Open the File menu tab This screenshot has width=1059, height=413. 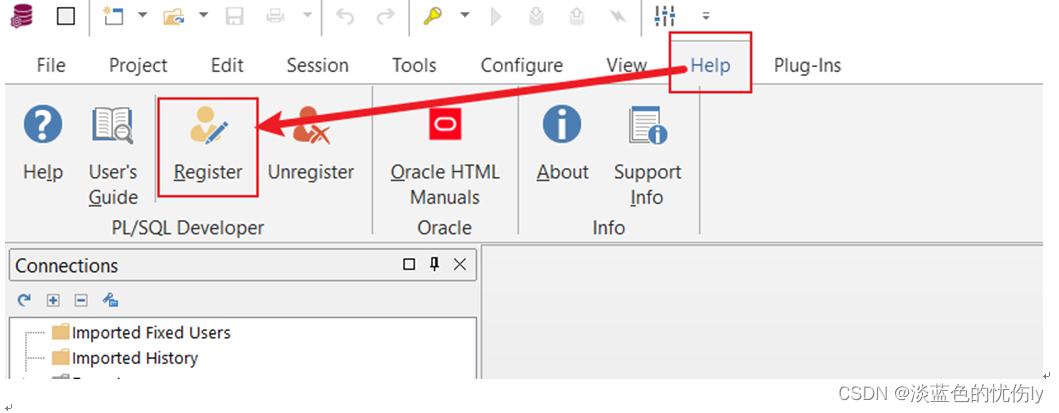[51, 65]
